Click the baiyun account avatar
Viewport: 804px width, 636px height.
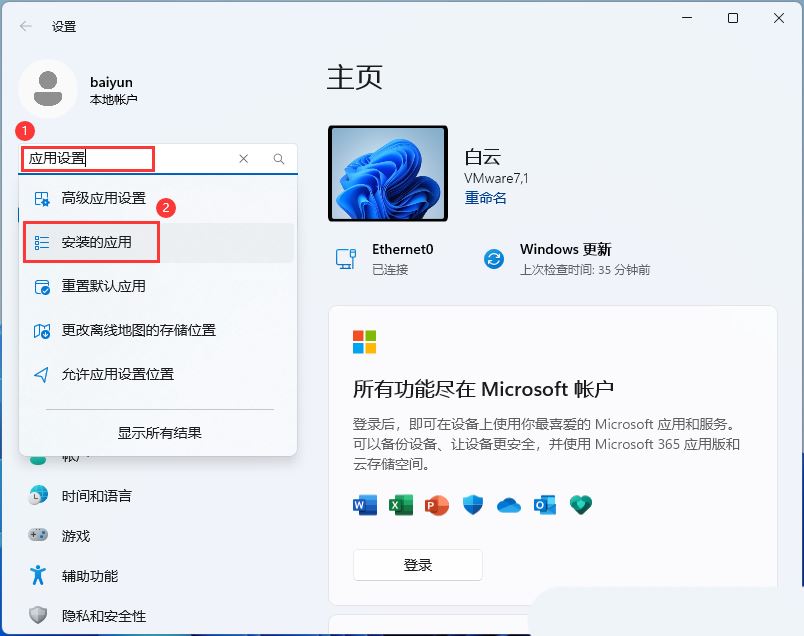pyautogui.click(x=46, y=89)
